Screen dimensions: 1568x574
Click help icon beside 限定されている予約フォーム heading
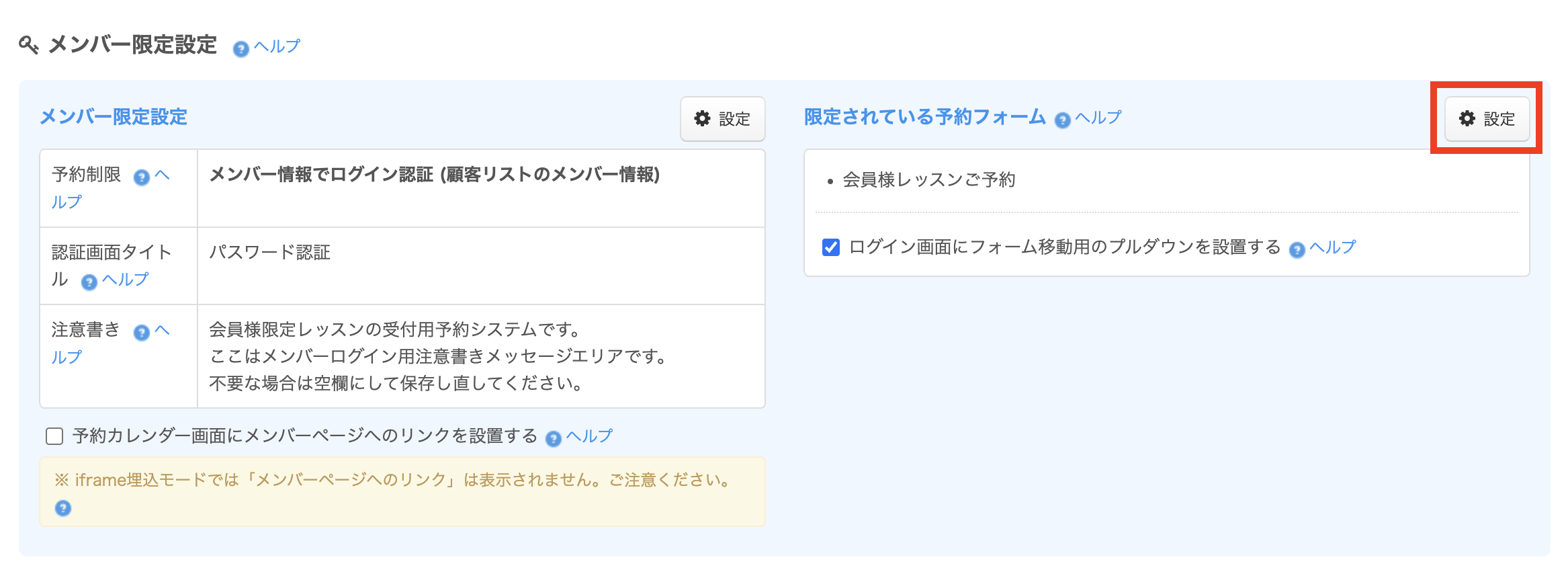1062,120
